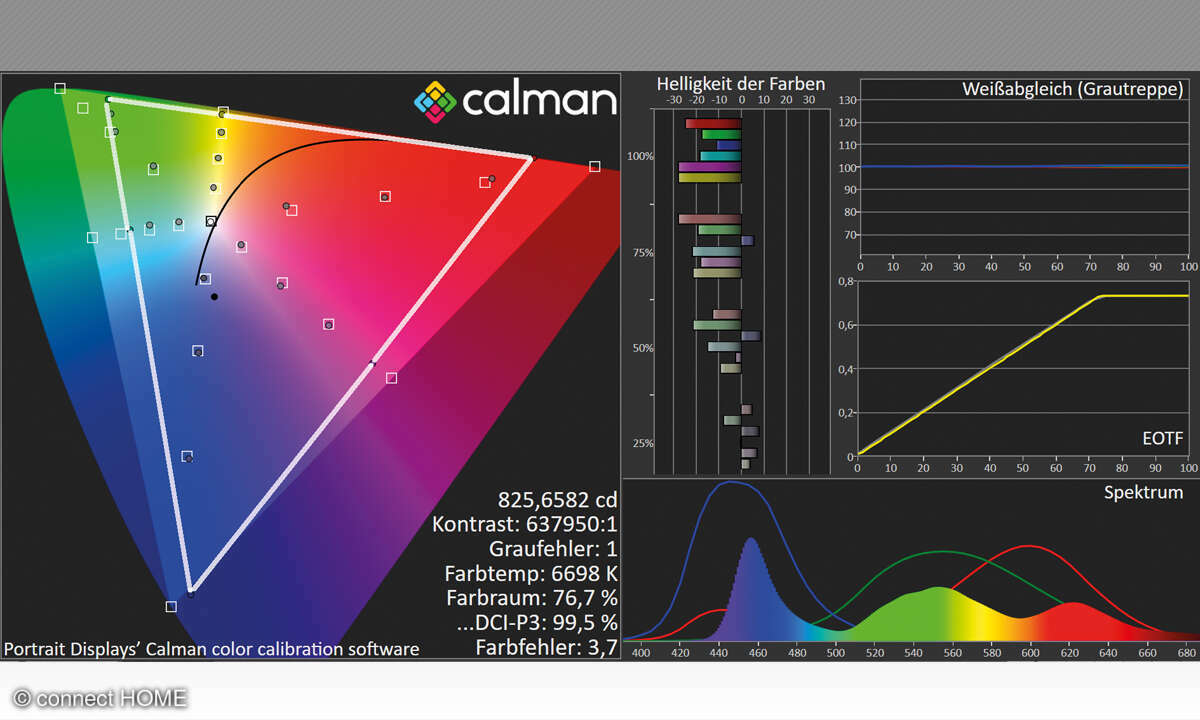Click the blue primary target square below gamut triangle
This screenshot has height=720, width=1200.
pos(171,606)
